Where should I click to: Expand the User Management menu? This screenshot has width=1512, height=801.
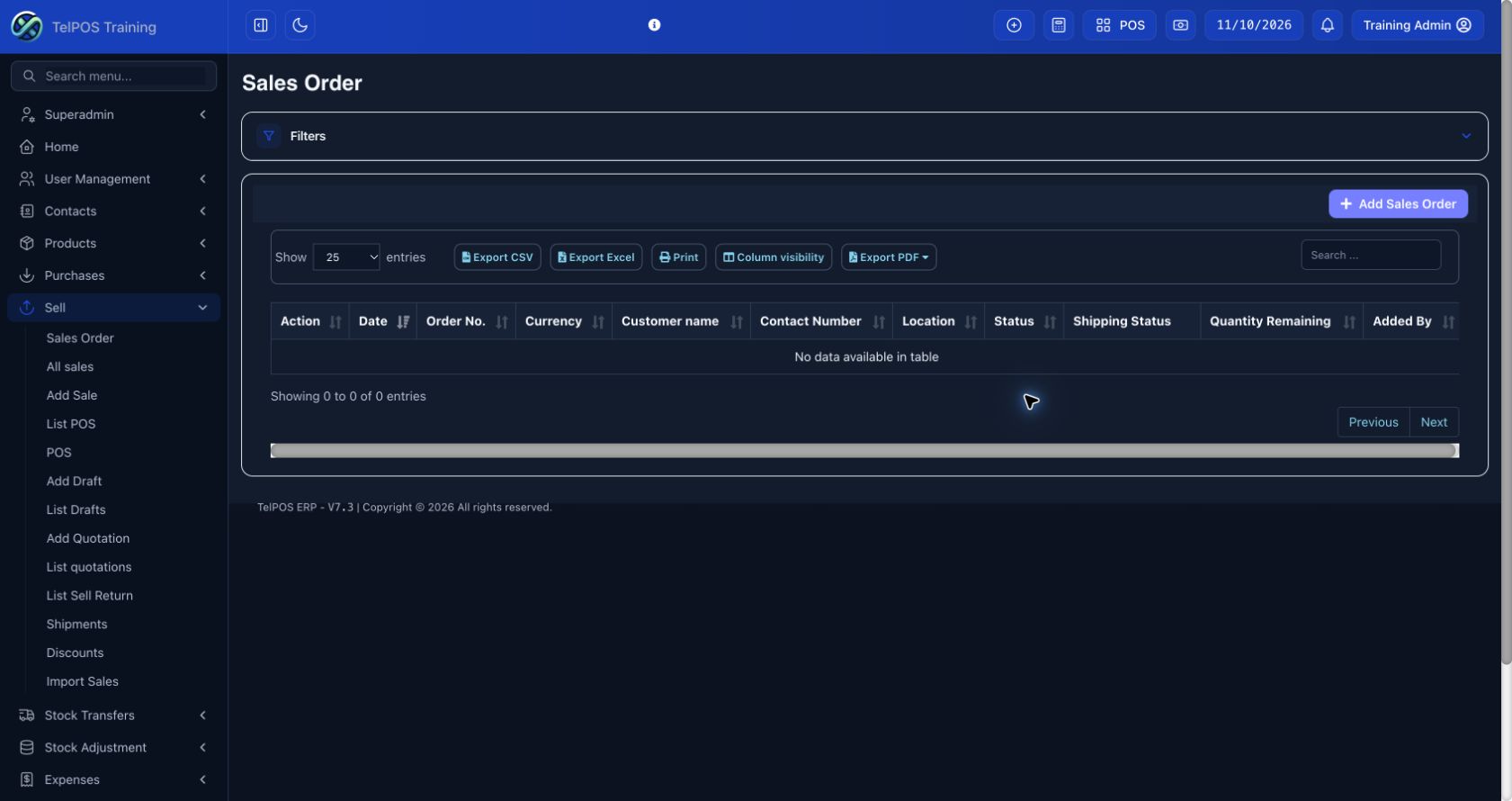click(114, 179)
